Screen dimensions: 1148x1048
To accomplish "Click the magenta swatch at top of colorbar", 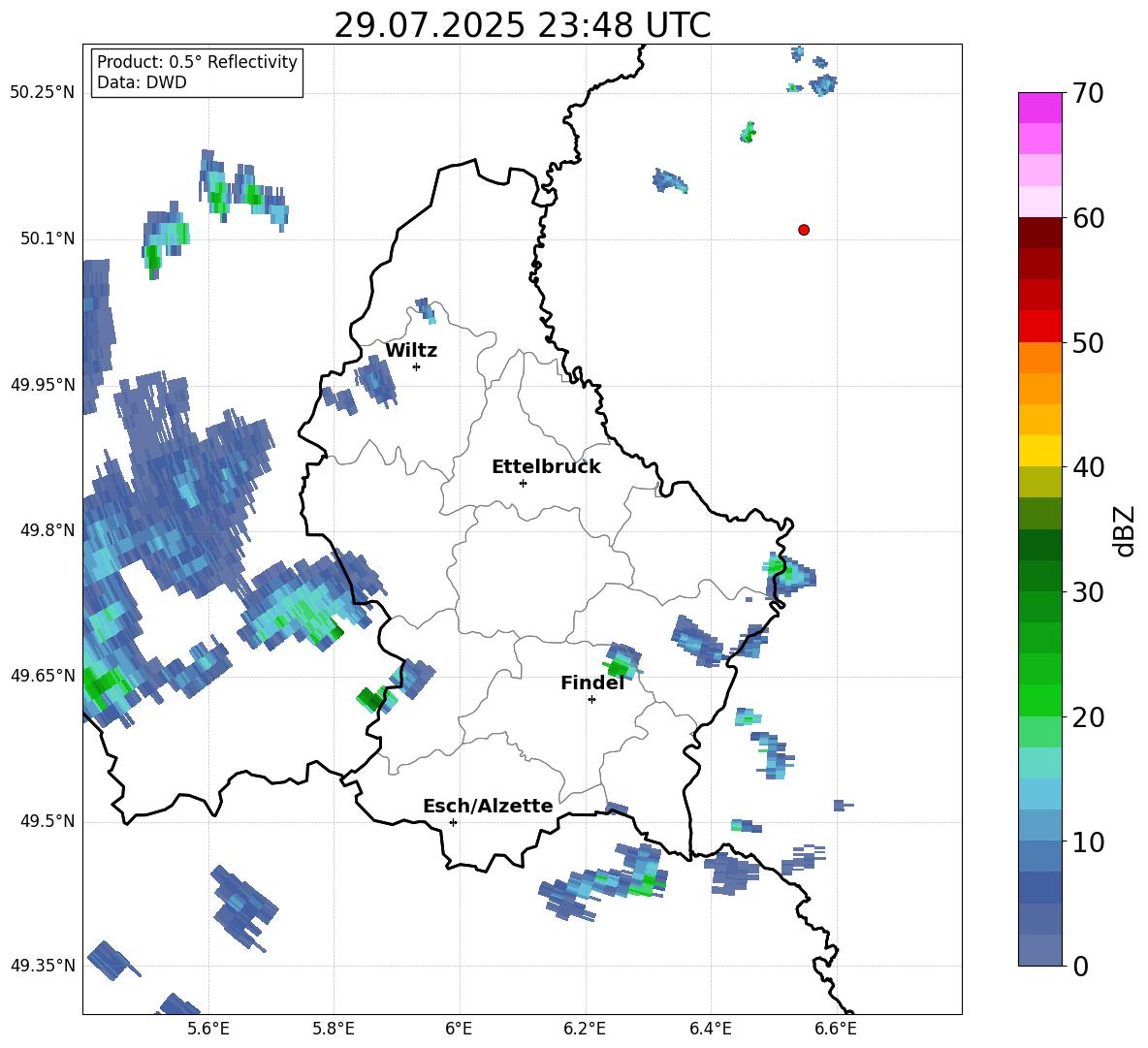I will [1039, 109].
